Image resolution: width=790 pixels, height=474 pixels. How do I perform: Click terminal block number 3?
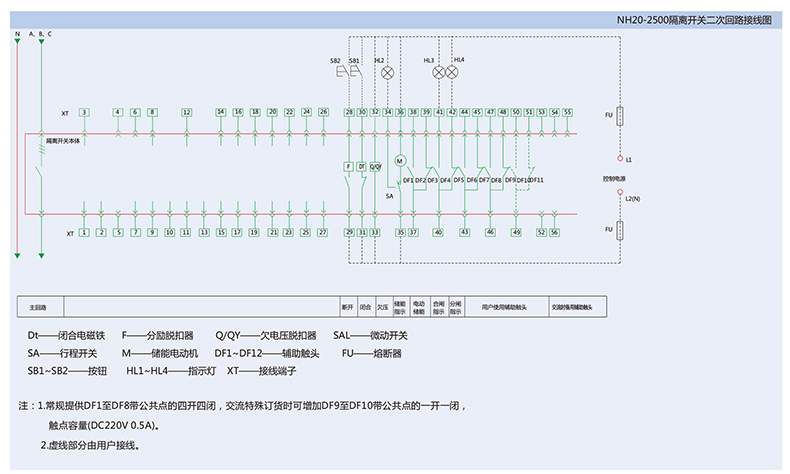pyautogui.click(x=85, y=112)
